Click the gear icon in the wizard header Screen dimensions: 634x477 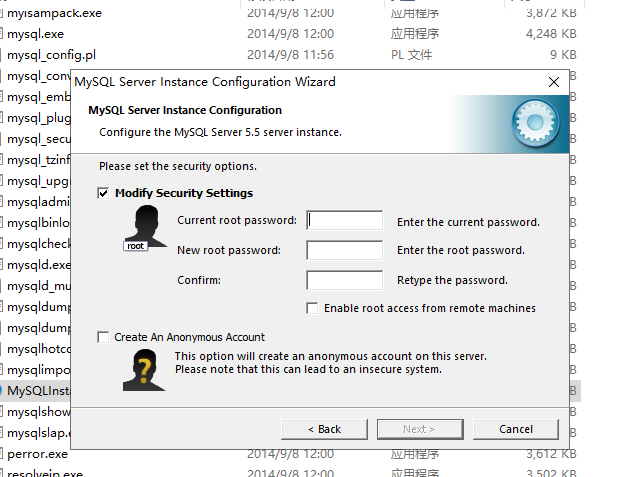pyautogui.click(x=535, y=123)
